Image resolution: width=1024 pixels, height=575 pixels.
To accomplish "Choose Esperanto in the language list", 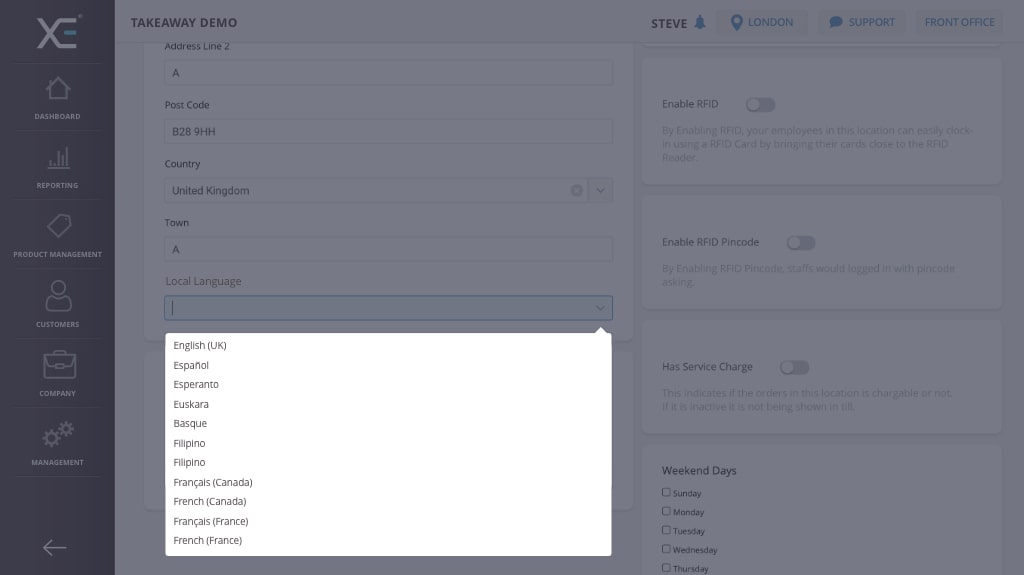I will click(x=196, y=384).
